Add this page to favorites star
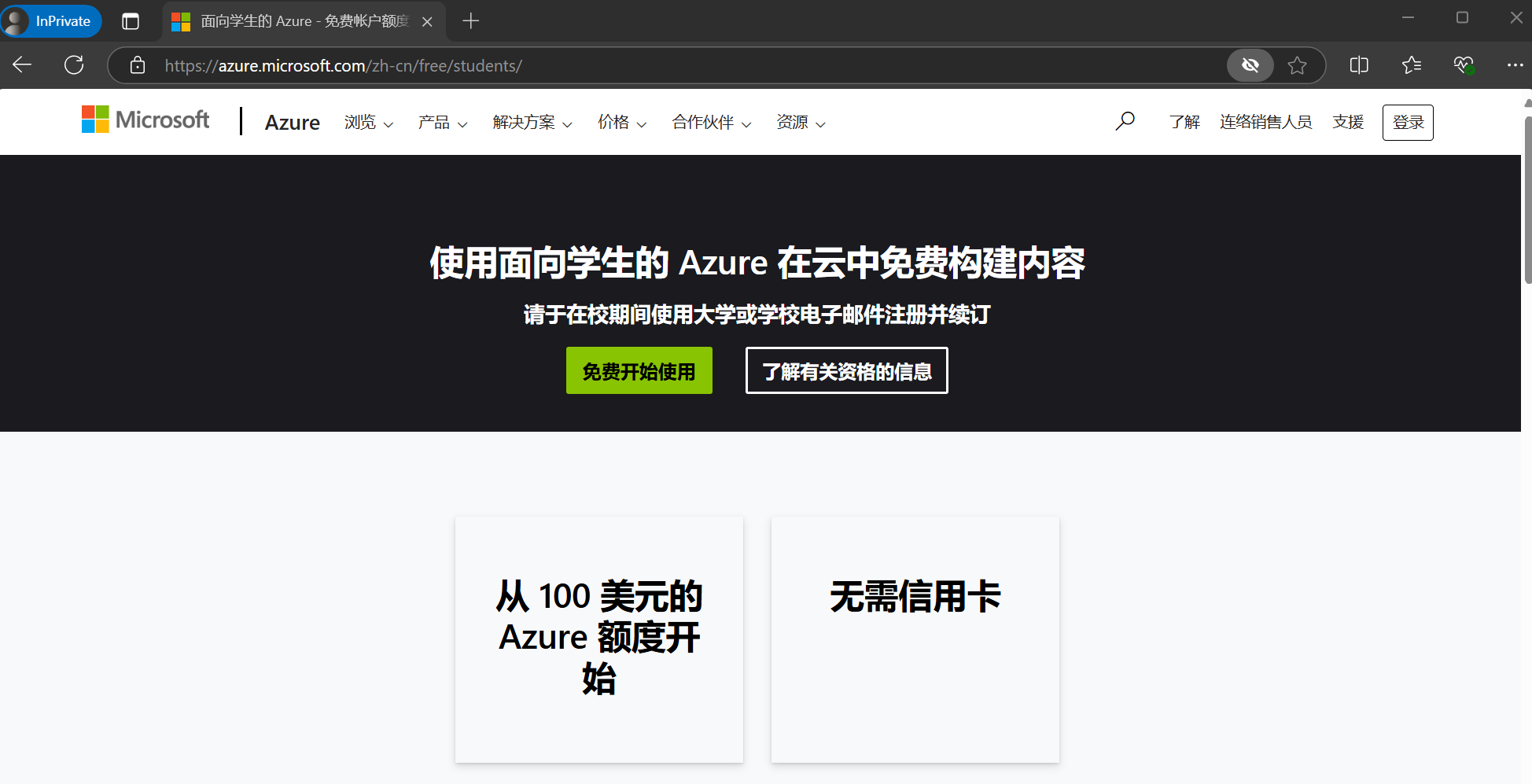This screenshot has width=1532, height=784. (x=1297, y=65)
